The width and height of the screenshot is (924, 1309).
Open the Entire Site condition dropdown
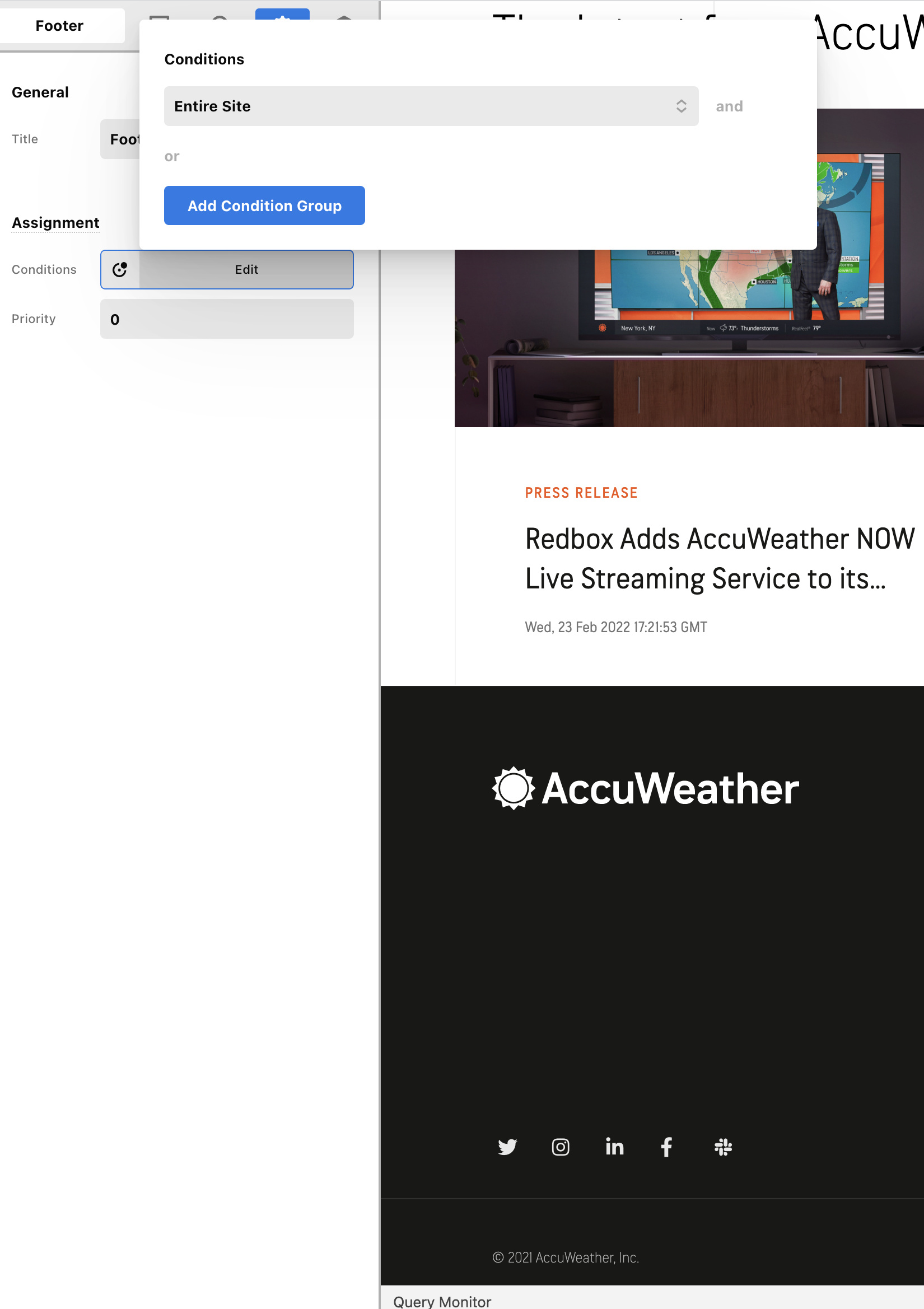pyautogui.click(x=431, y=106)
